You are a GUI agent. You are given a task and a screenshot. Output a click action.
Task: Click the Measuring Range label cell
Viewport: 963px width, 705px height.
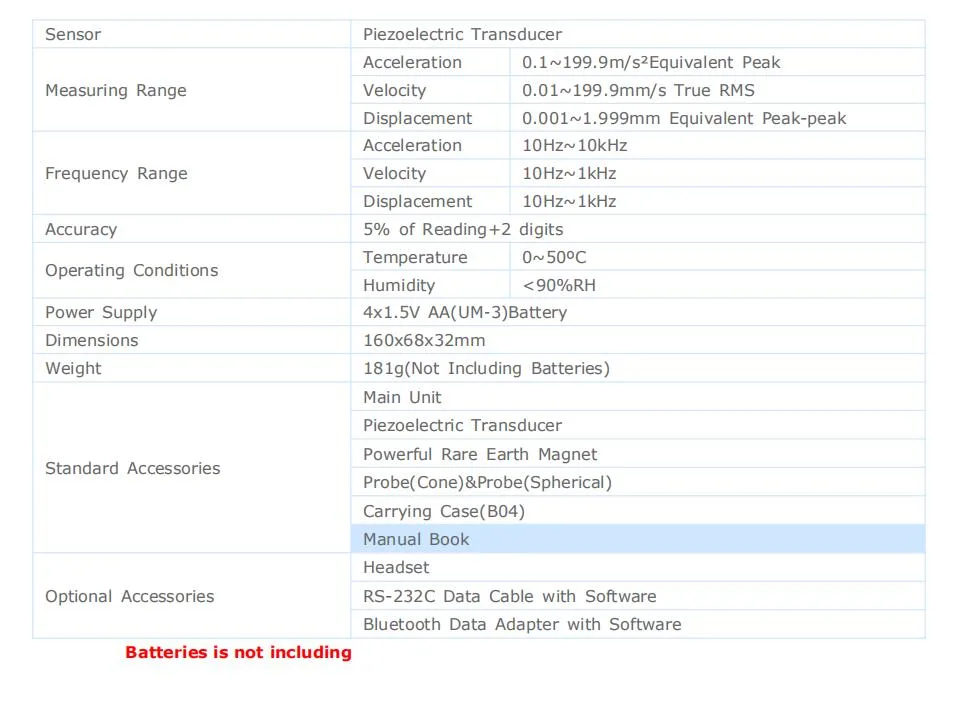191,90
